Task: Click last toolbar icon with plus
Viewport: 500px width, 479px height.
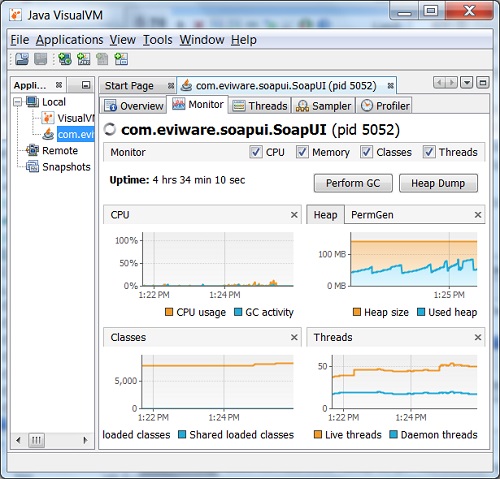Action: pos(121,59)
